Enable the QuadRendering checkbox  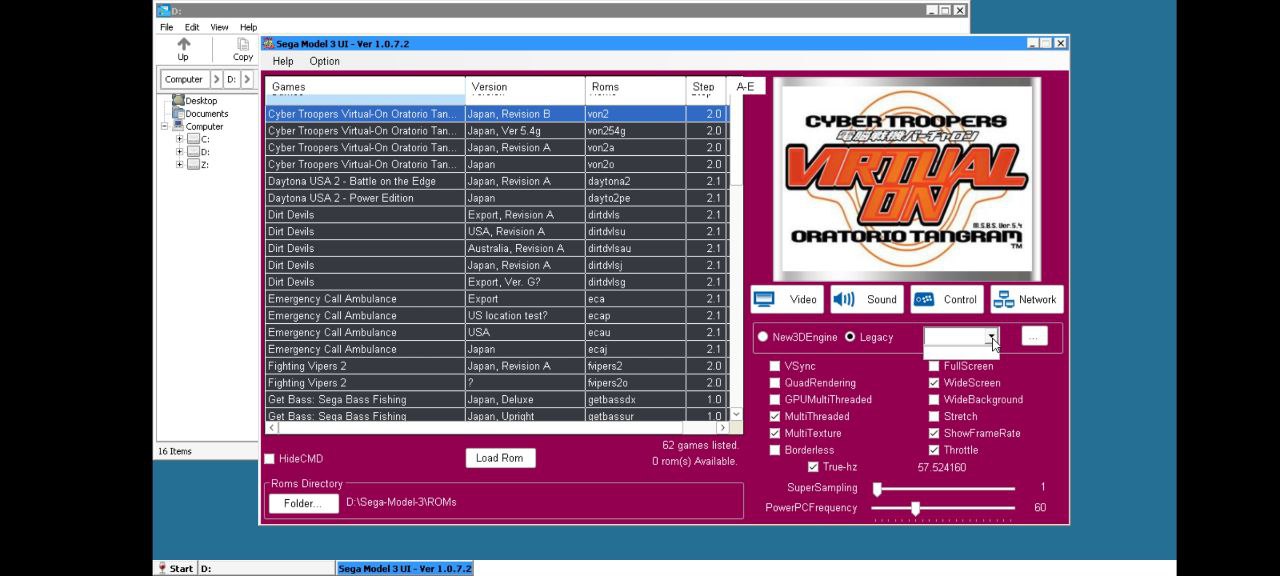[x=775, y=383]
